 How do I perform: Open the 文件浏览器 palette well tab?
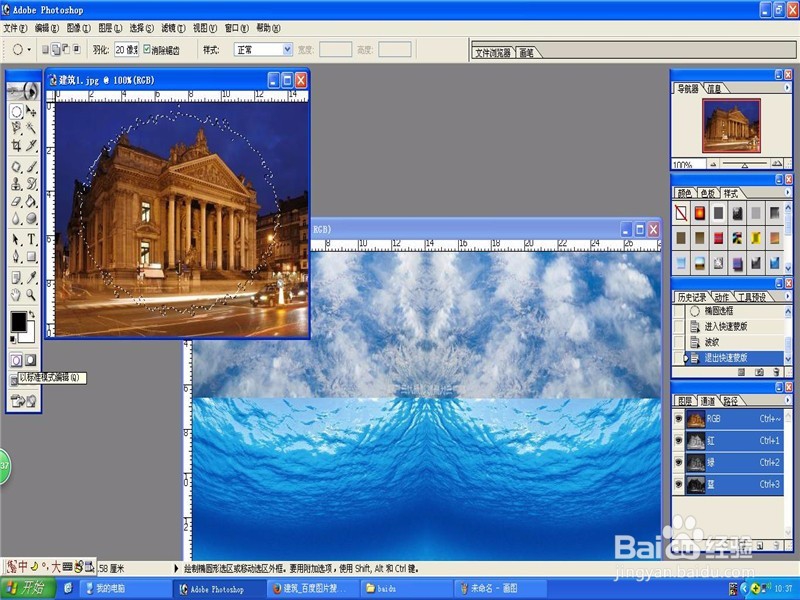(493, 53)
